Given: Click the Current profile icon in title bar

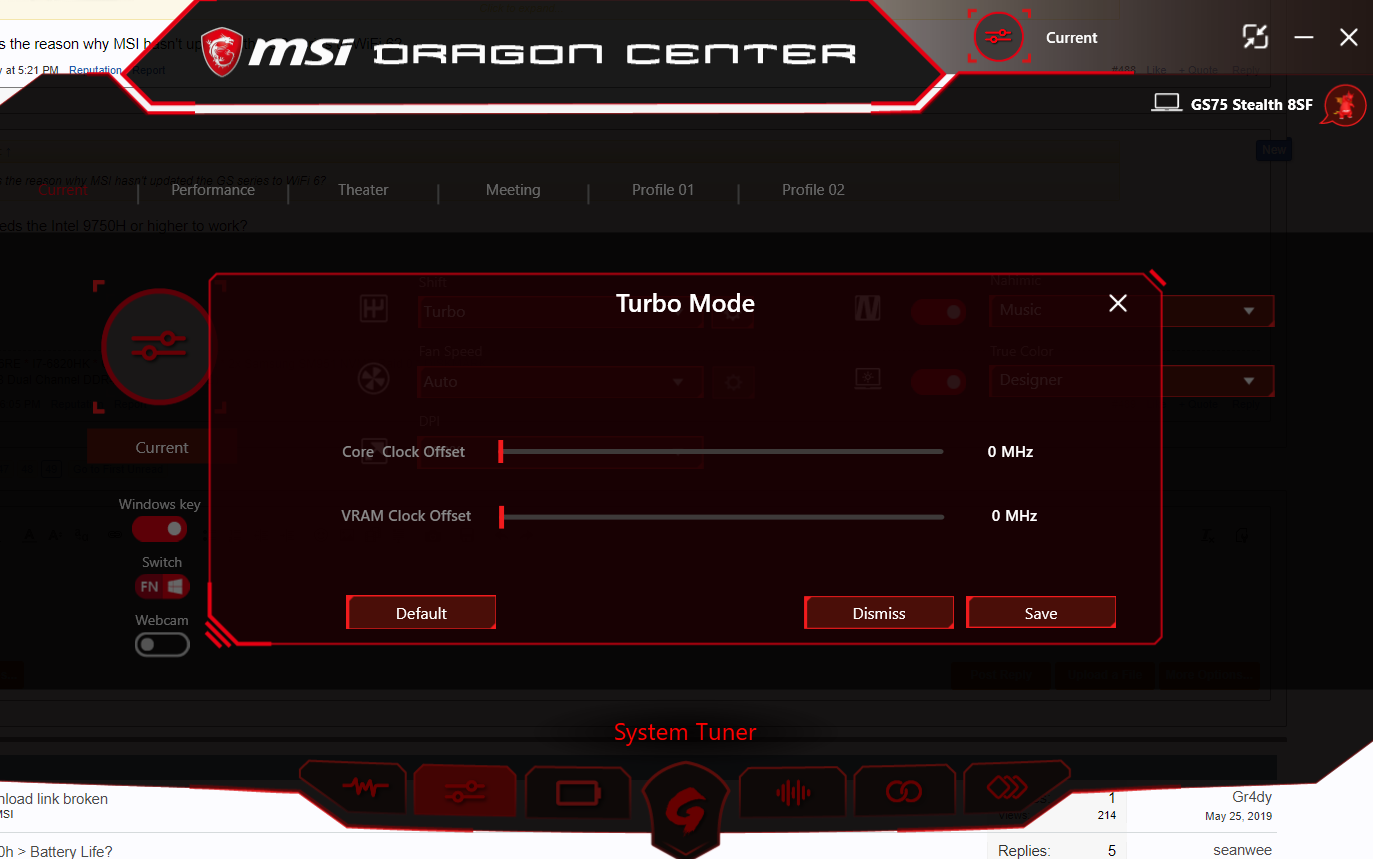Looking at the screenshot, I should click(x=997, y=38).
